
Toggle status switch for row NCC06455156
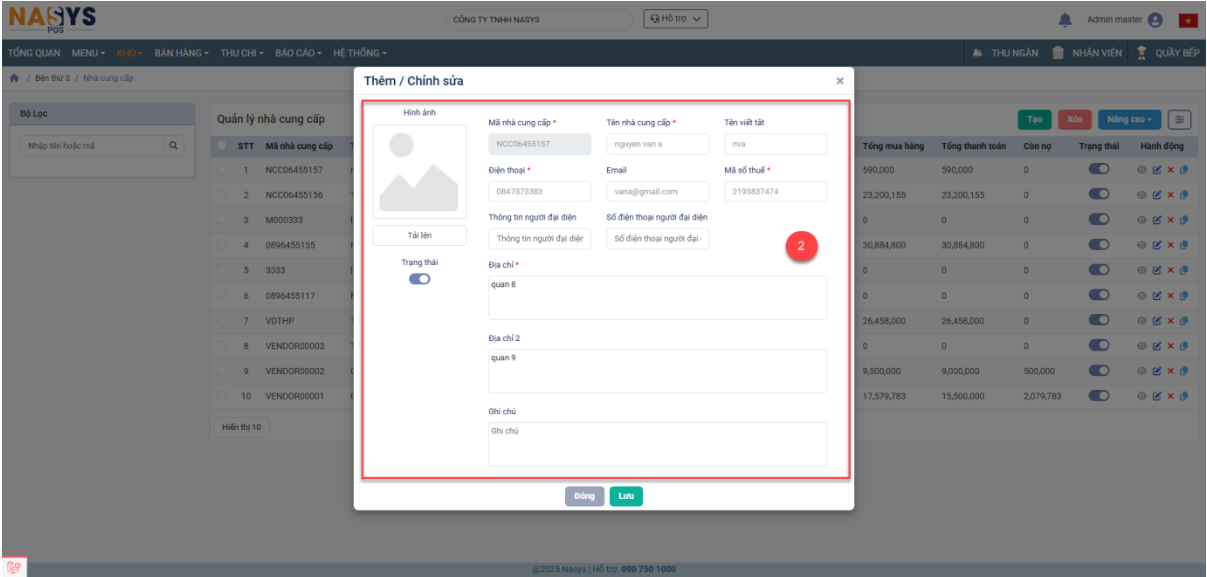click(x=1099, y=195)
